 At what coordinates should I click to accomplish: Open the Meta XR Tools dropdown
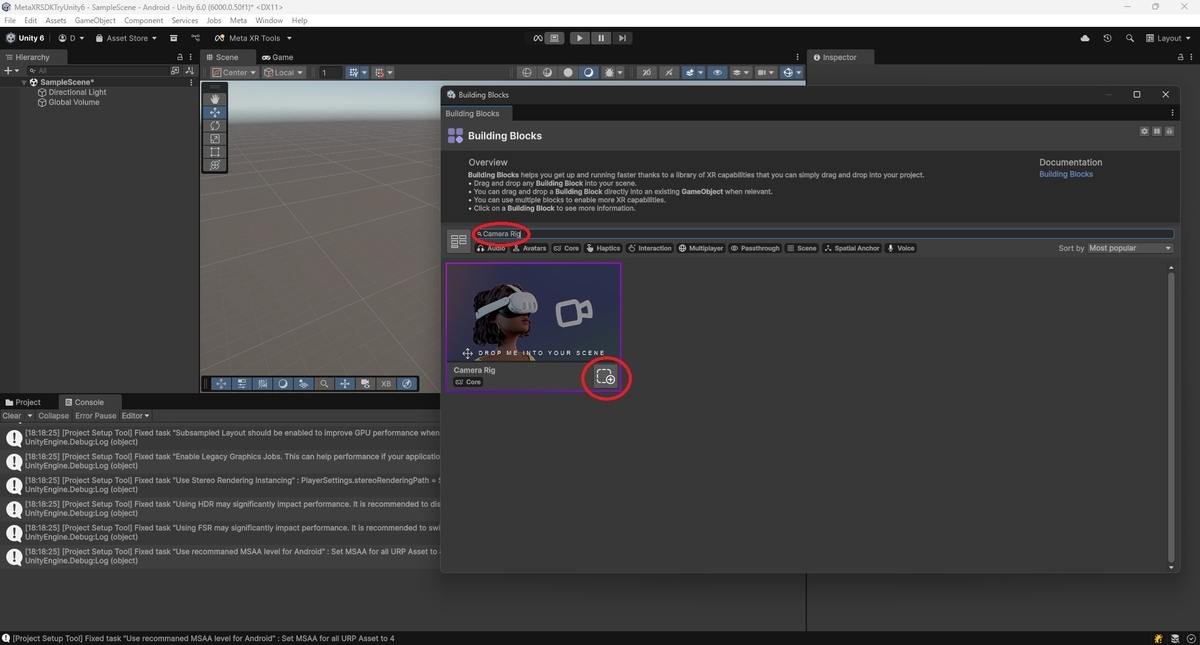(253, 38)
